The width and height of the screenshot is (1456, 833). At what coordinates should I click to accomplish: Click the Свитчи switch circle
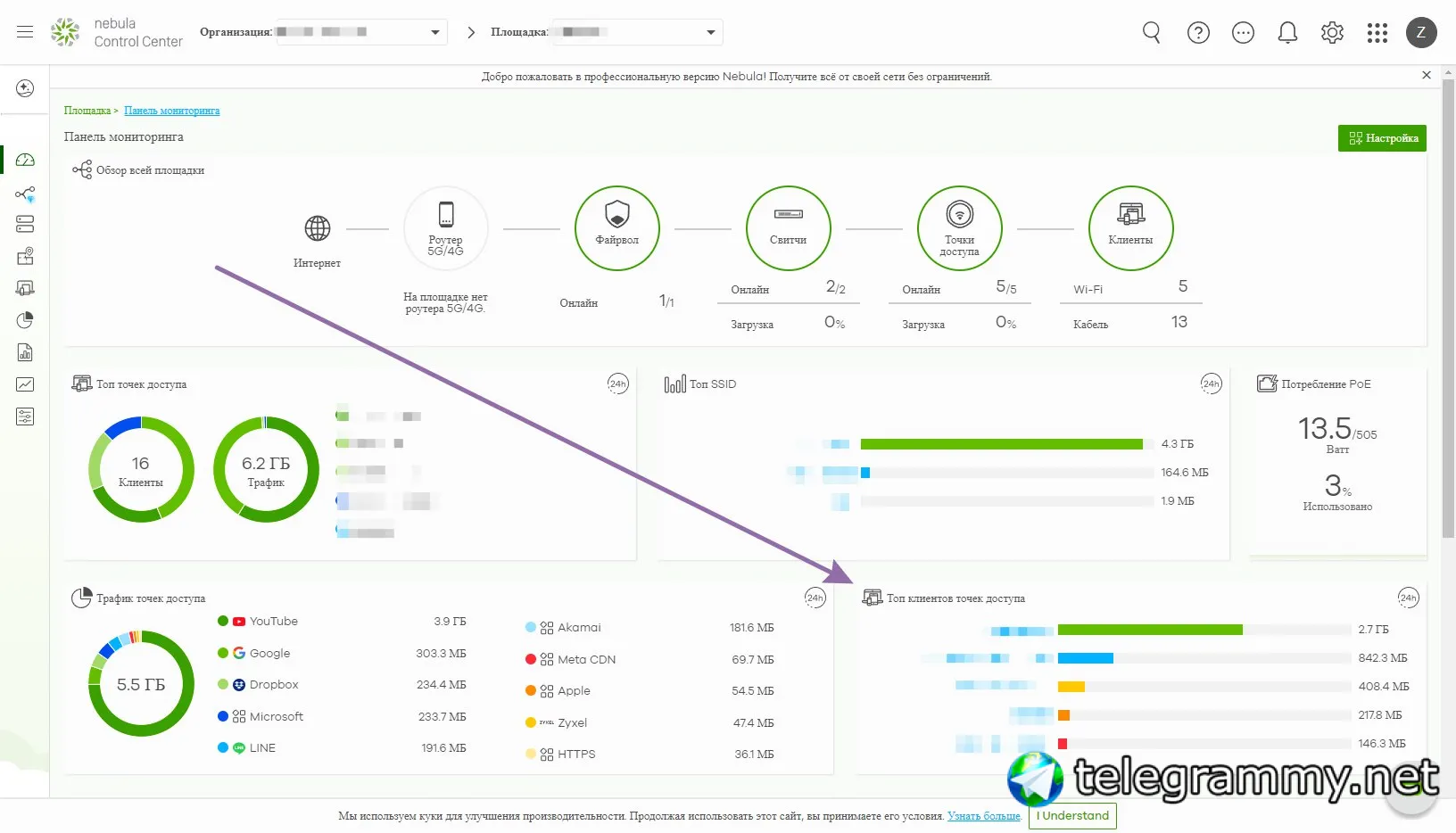(789, 228)
